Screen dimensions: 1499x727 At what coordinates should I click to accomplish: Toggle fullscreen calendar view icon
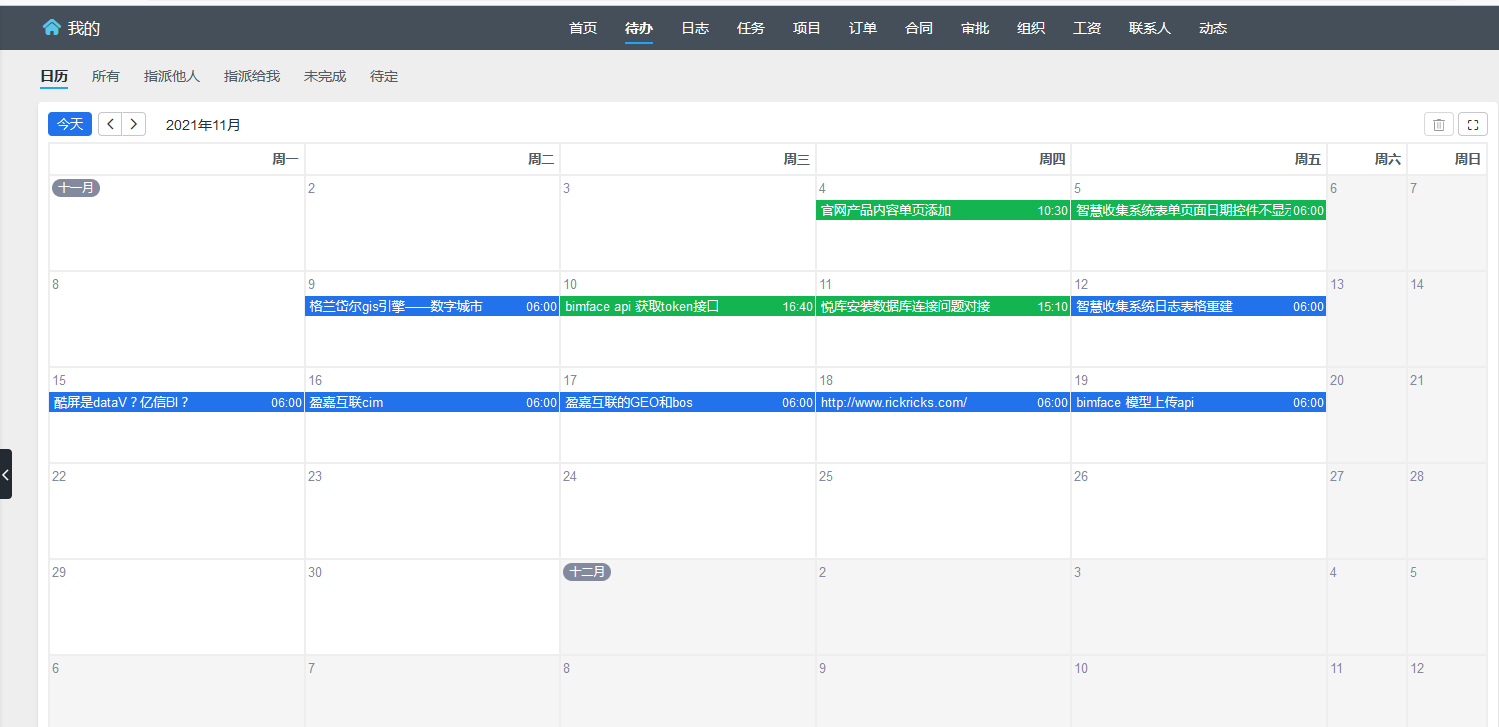pos(1472,124)
